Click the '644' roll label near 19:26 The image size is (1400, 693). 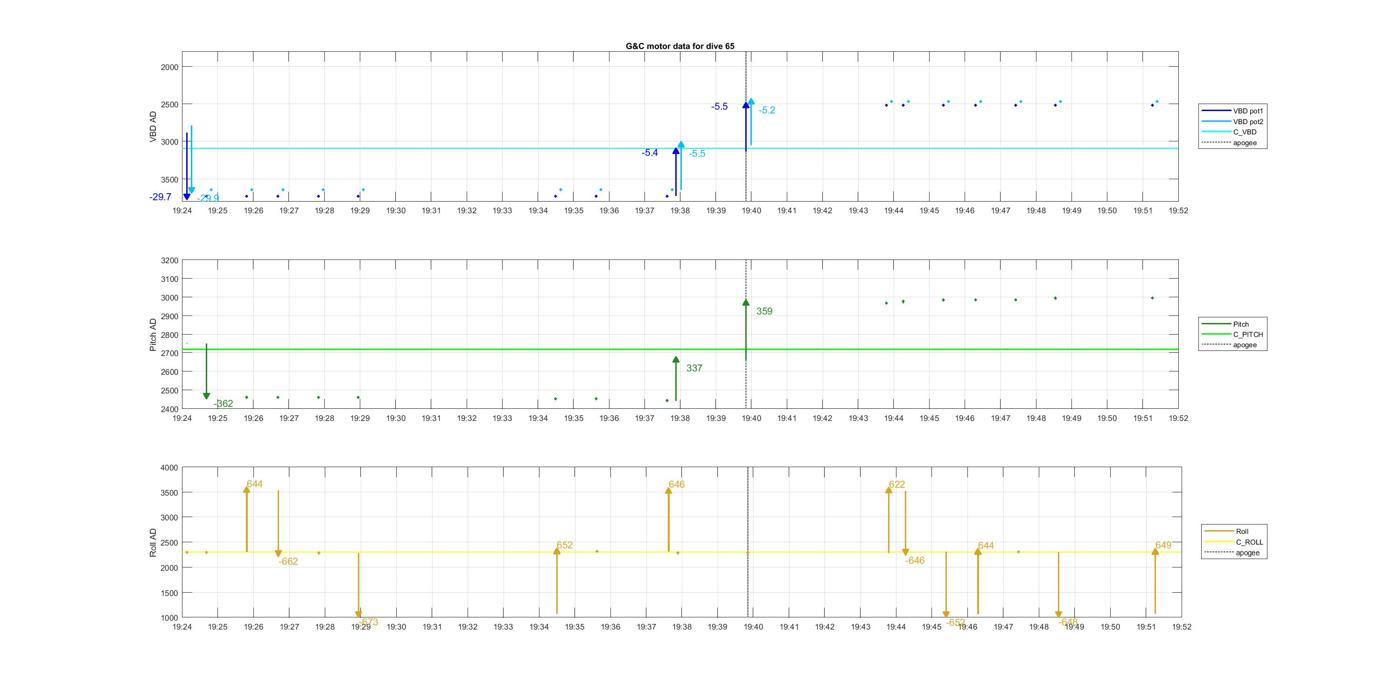(x=255, y=485)
